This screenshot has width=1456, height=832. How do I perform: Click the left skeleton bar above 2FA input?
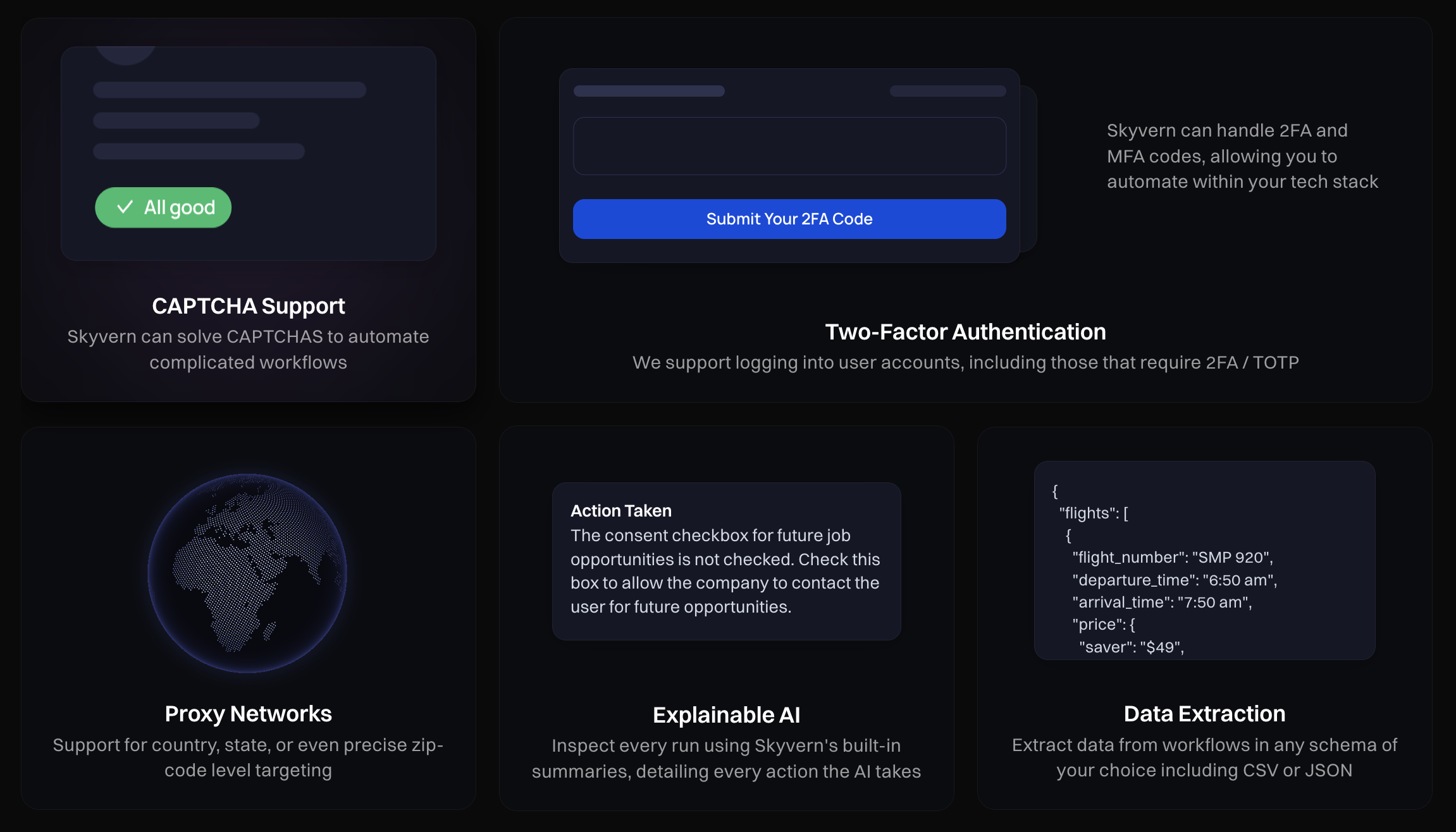click(x=649, y=91)
